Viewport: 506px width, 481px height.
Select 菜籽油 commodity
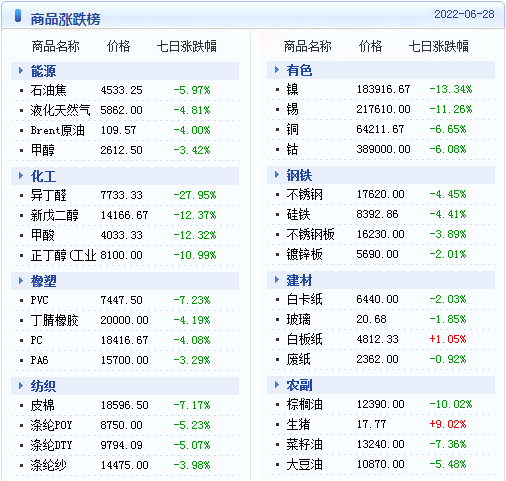(305, 444)
